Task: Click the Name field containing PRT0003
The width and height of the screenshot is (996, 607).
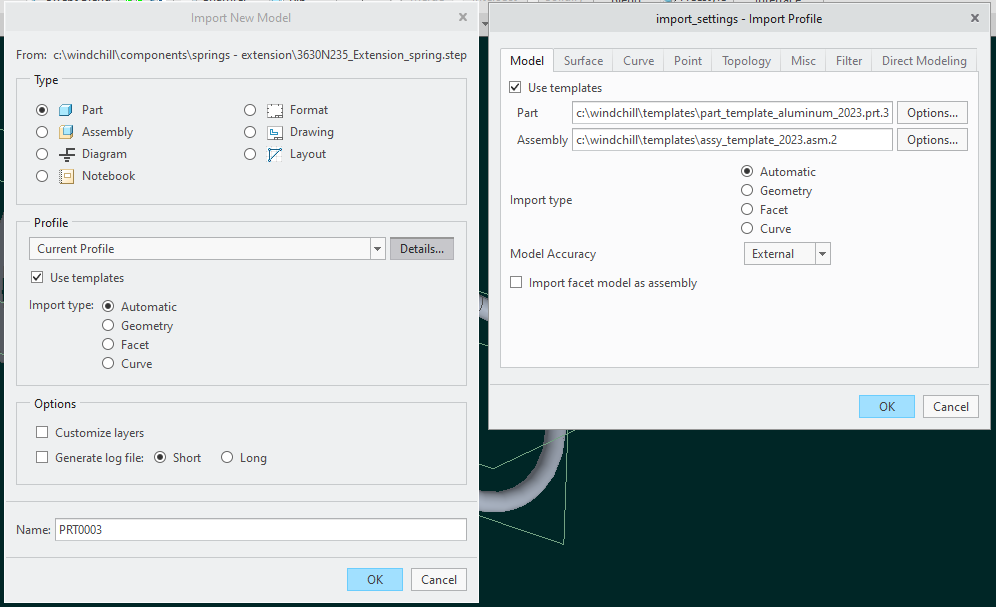Action: pyautogui.click(x=260, y=529)
